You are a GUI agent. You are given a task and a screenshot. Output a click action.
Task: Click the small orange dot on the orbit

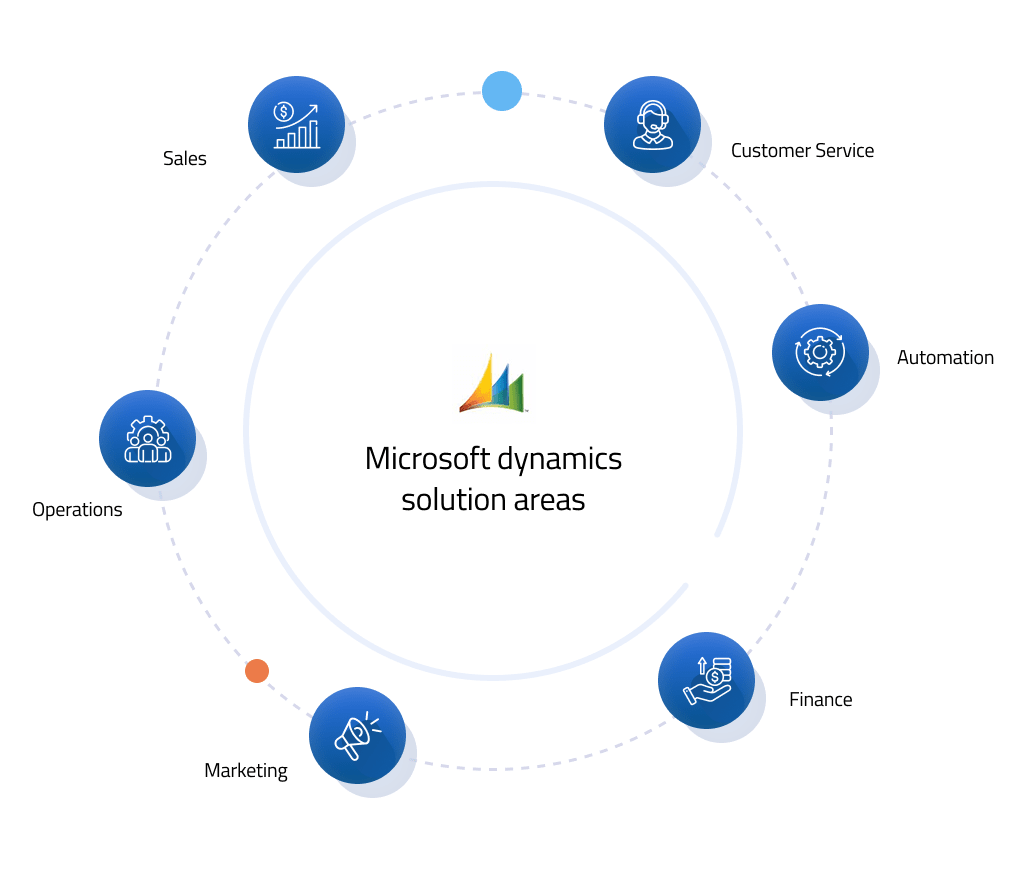257,671
